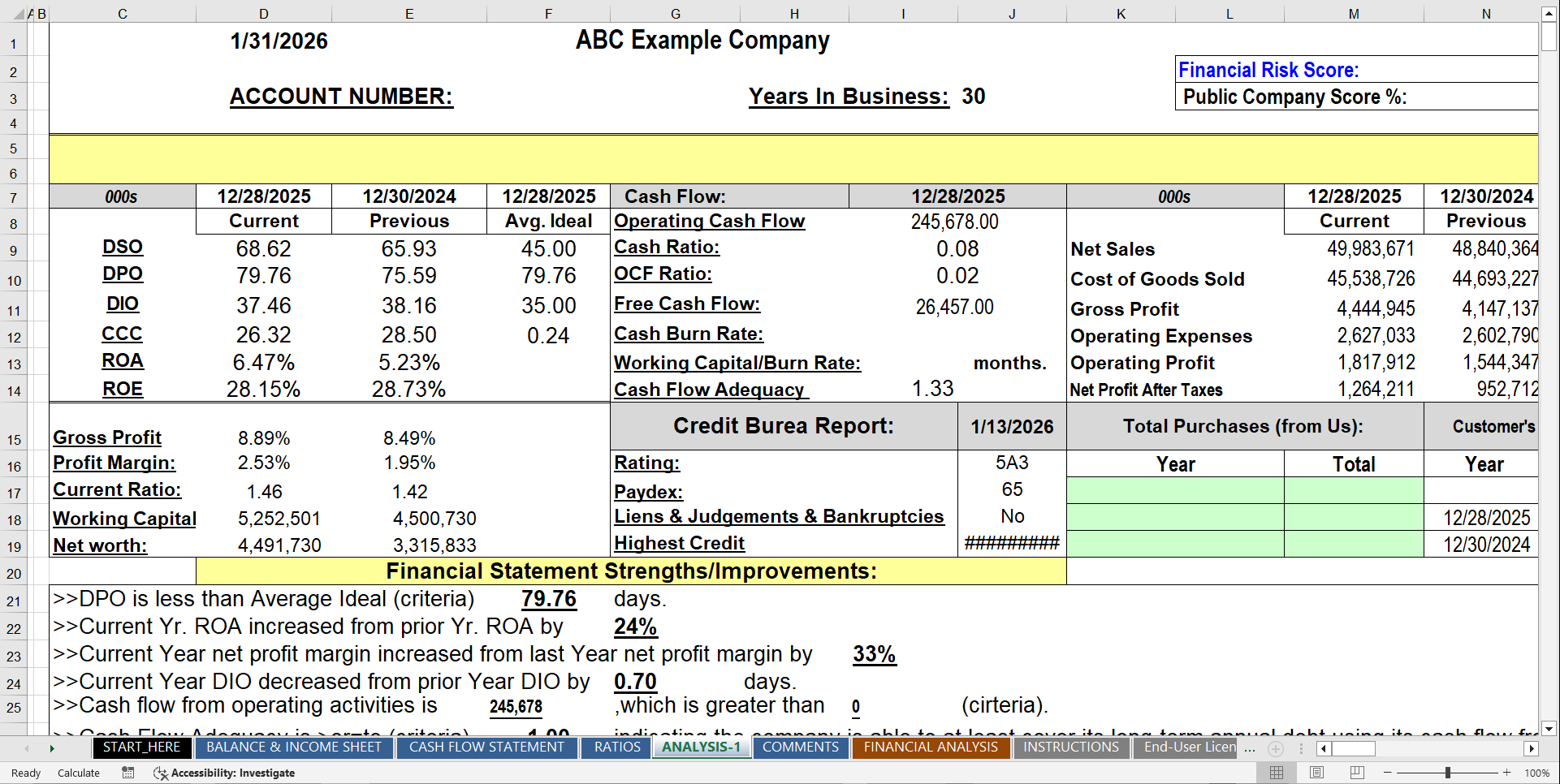This screenshot has width=1560, height=784.
Task: Select the ACCOUNT NUMBER cell
Action: coord(341,96)
